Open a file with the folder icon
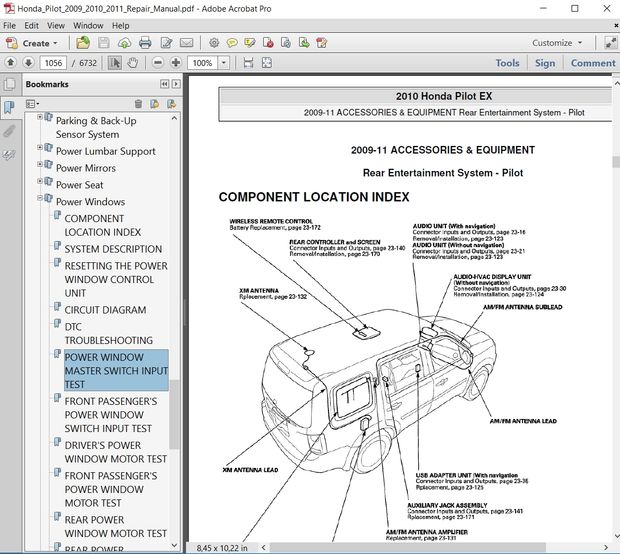 click(x=83, y=43)
